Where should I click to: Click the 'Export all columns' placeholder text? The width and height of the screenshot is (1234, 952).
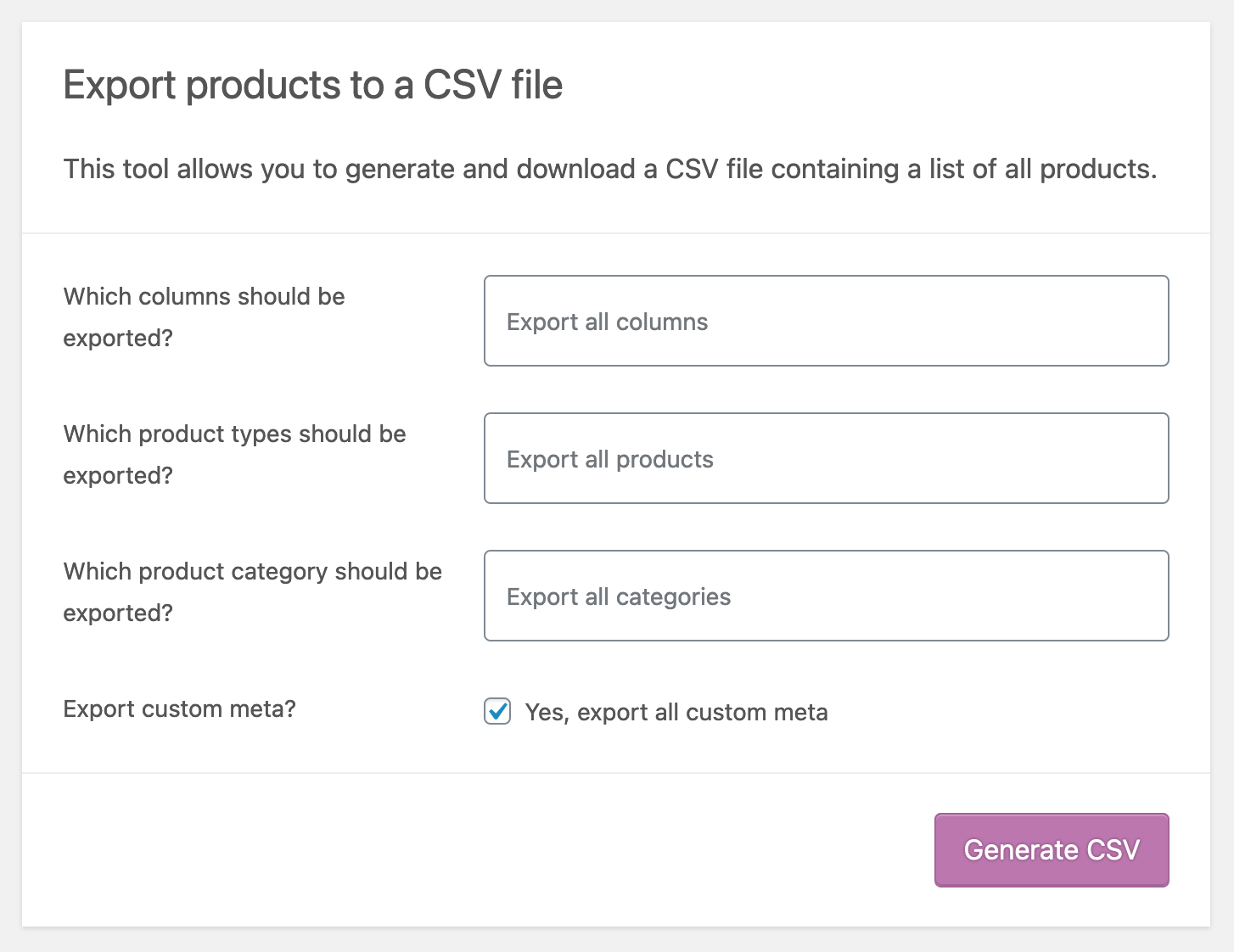point(607,322)
